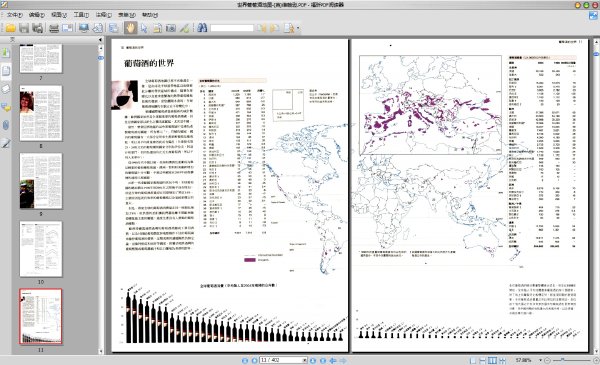Select the arrow selection tool

(144, 28)
